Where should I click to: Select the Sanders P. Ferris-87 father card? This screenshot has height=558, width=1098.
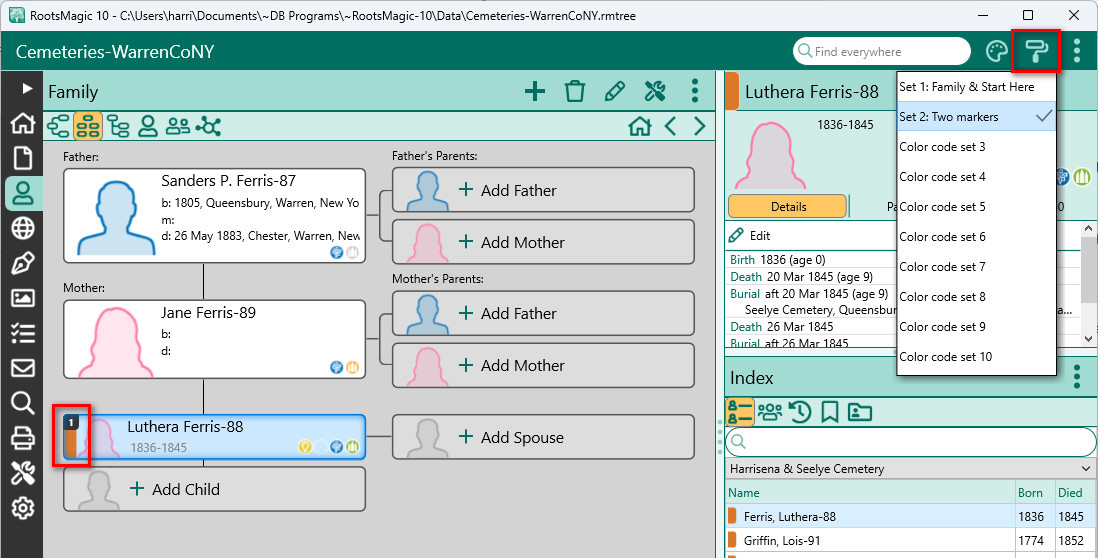(214, 216)
